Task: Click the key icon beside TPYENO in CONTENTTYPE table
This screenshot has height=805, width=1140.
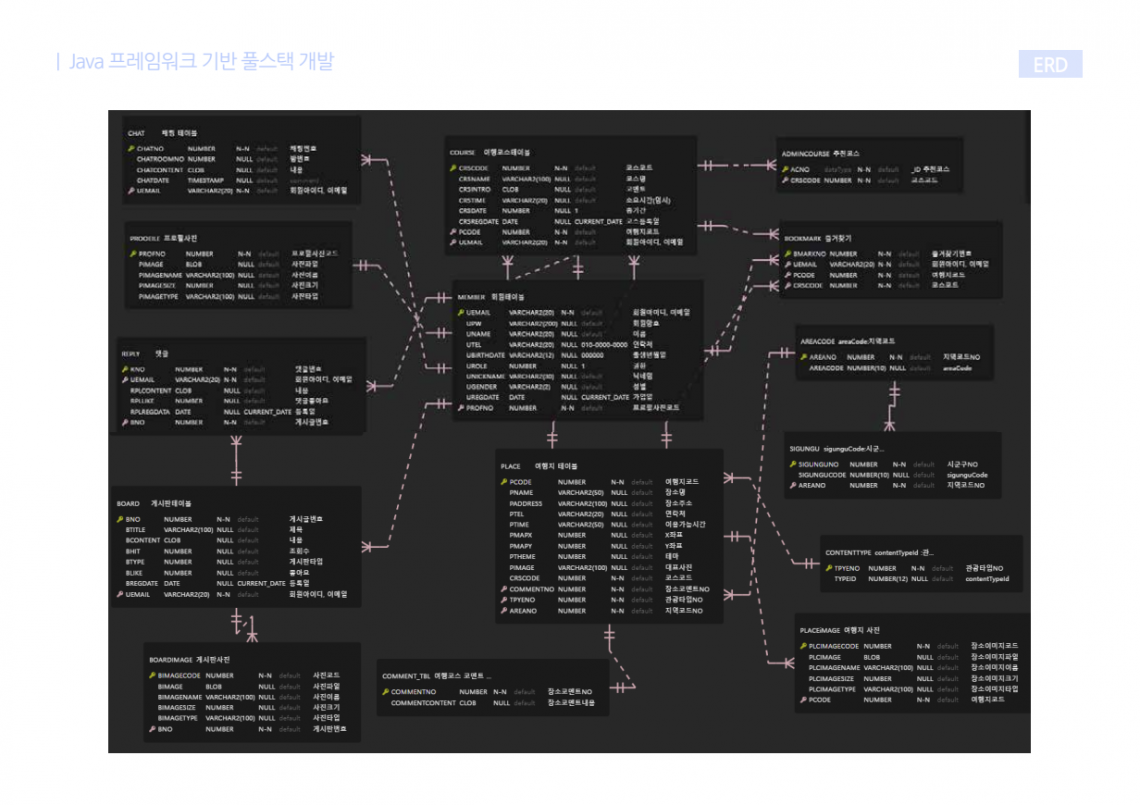Action: tap(829, 568)
